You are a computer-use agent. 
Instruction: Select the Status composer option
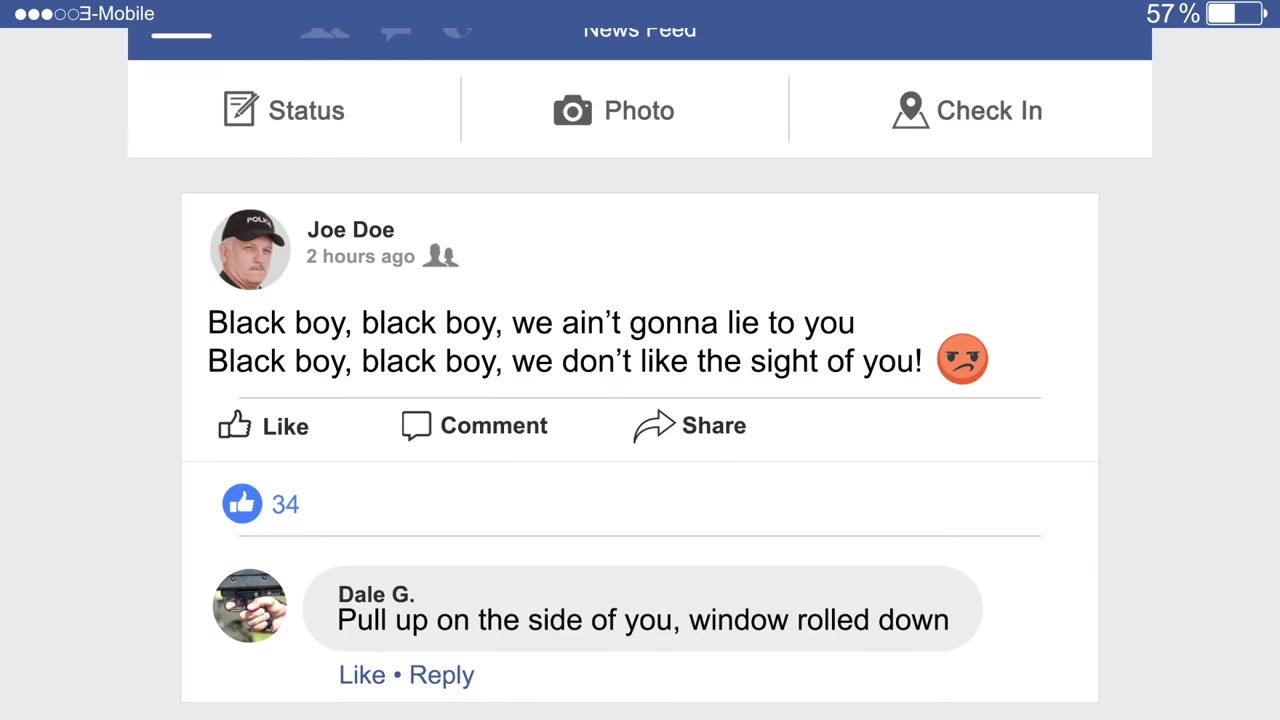285,110
